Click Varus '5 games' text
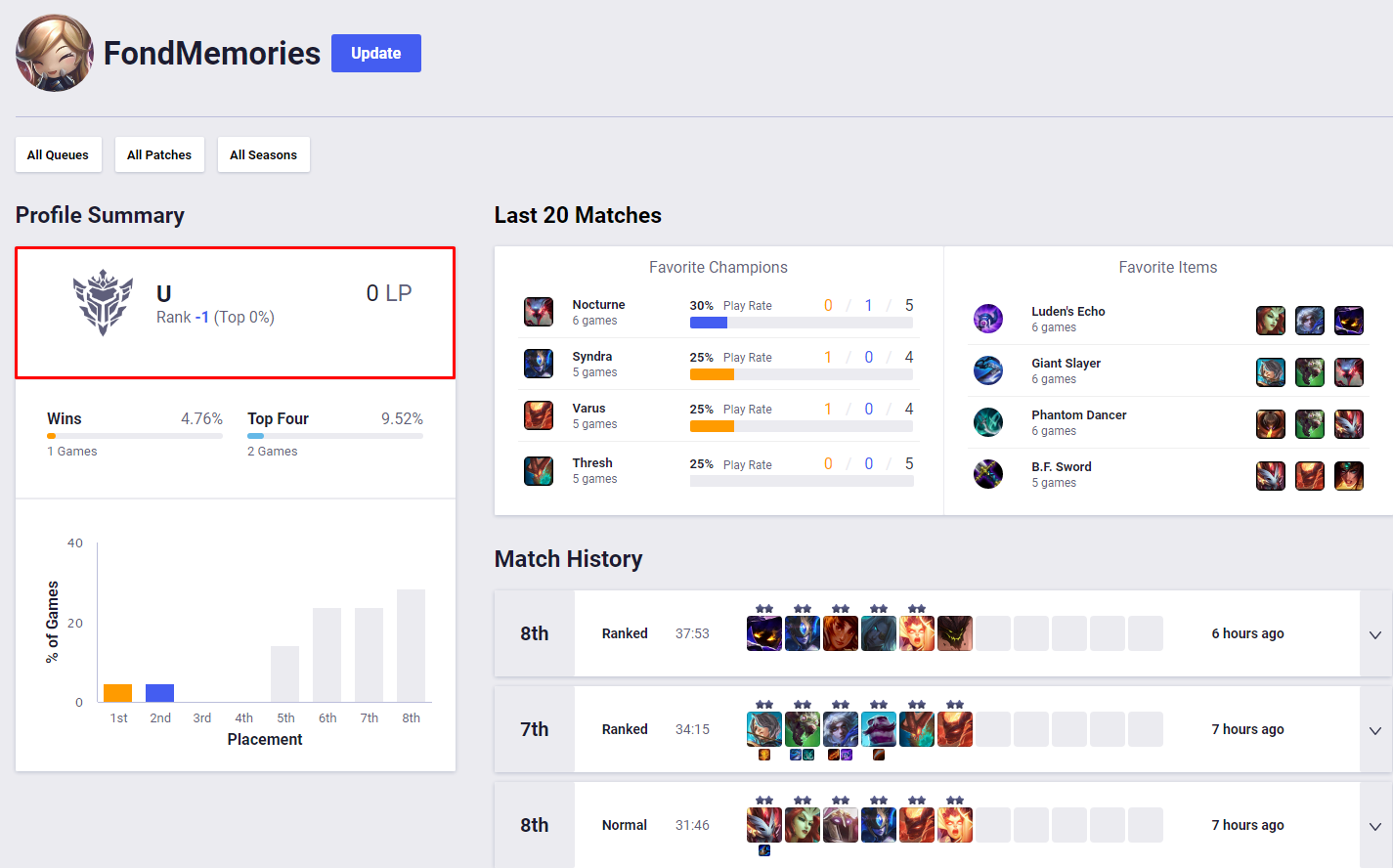The height and width of the screenshot is (868, 1393). click(x=594, y=424)
